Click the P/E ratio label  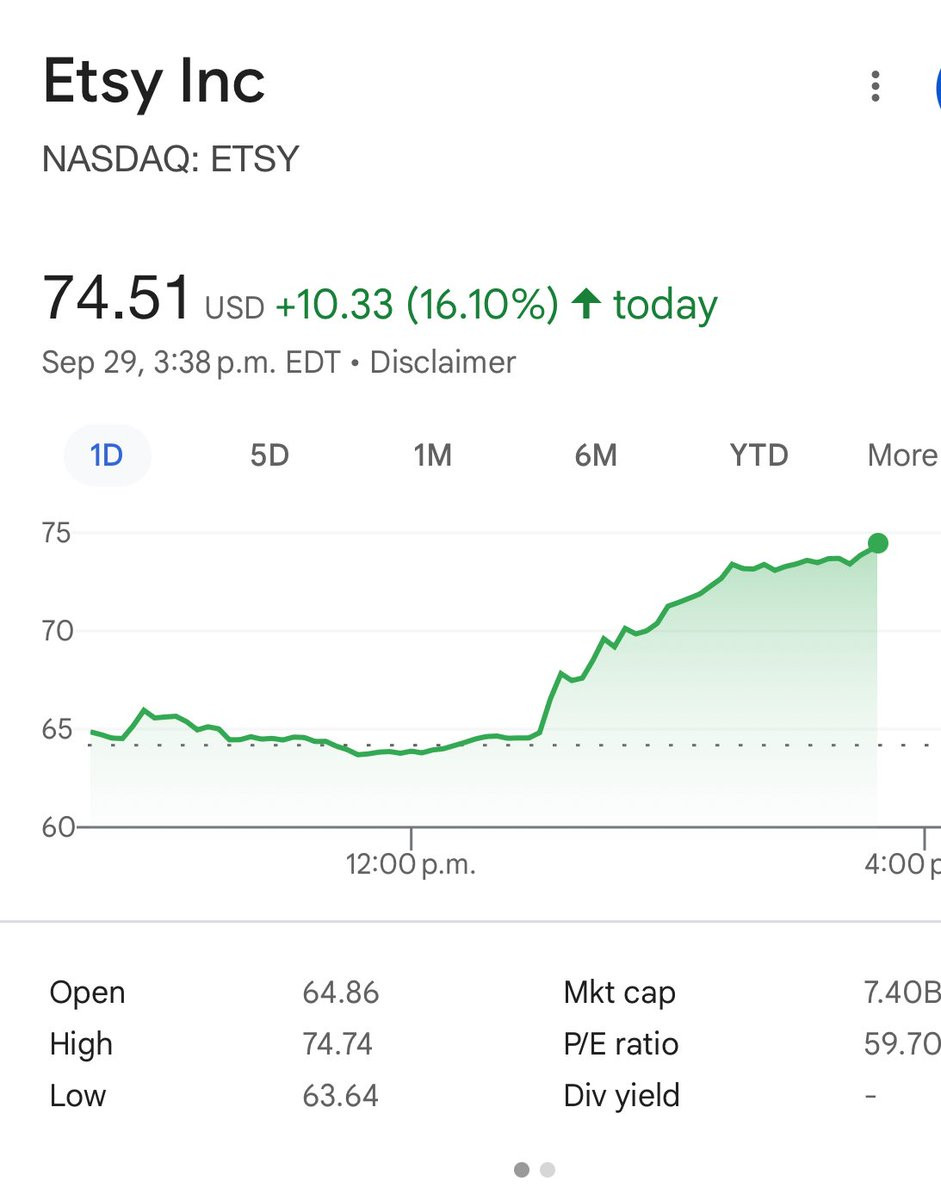(620, 1044)
